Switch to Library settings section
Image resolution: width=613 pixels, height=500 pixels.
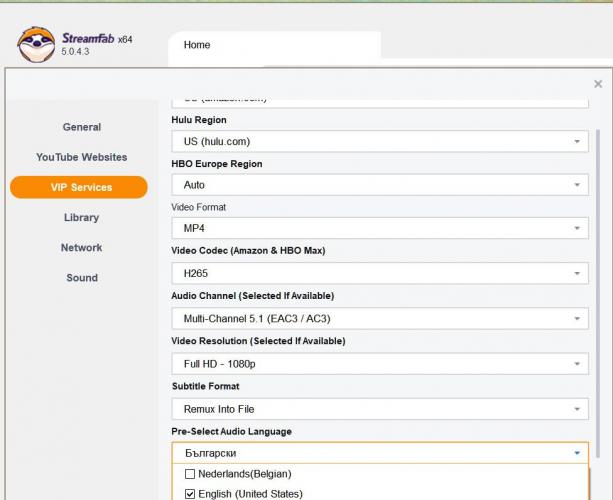[x=82, y=217]
